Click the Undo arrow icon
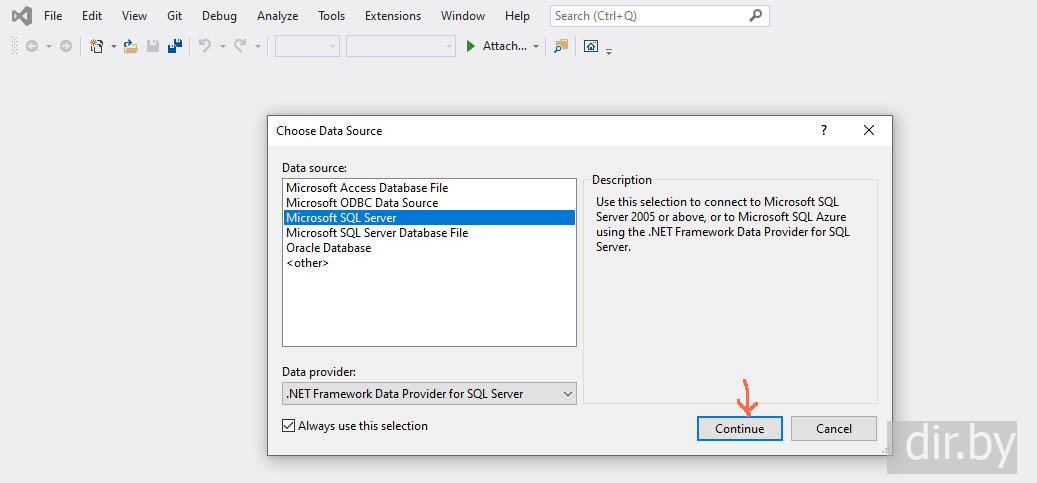This screenshot has height=483, width=1037. (x=205, y=46)
